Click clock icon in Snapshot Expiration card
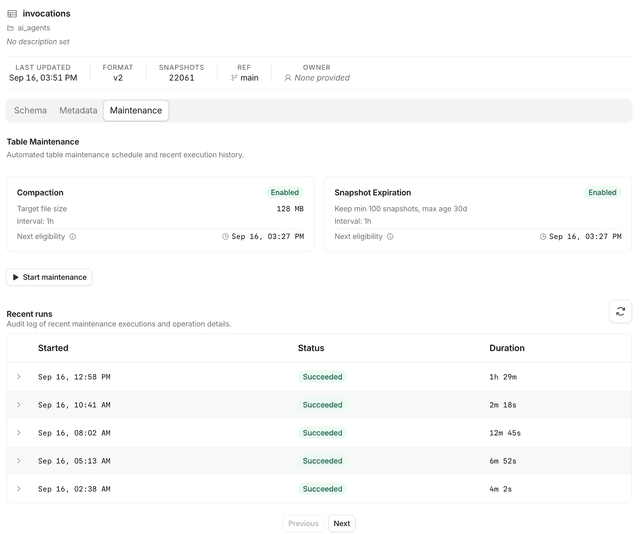The image size is (640, 534). tap(542, 236)
